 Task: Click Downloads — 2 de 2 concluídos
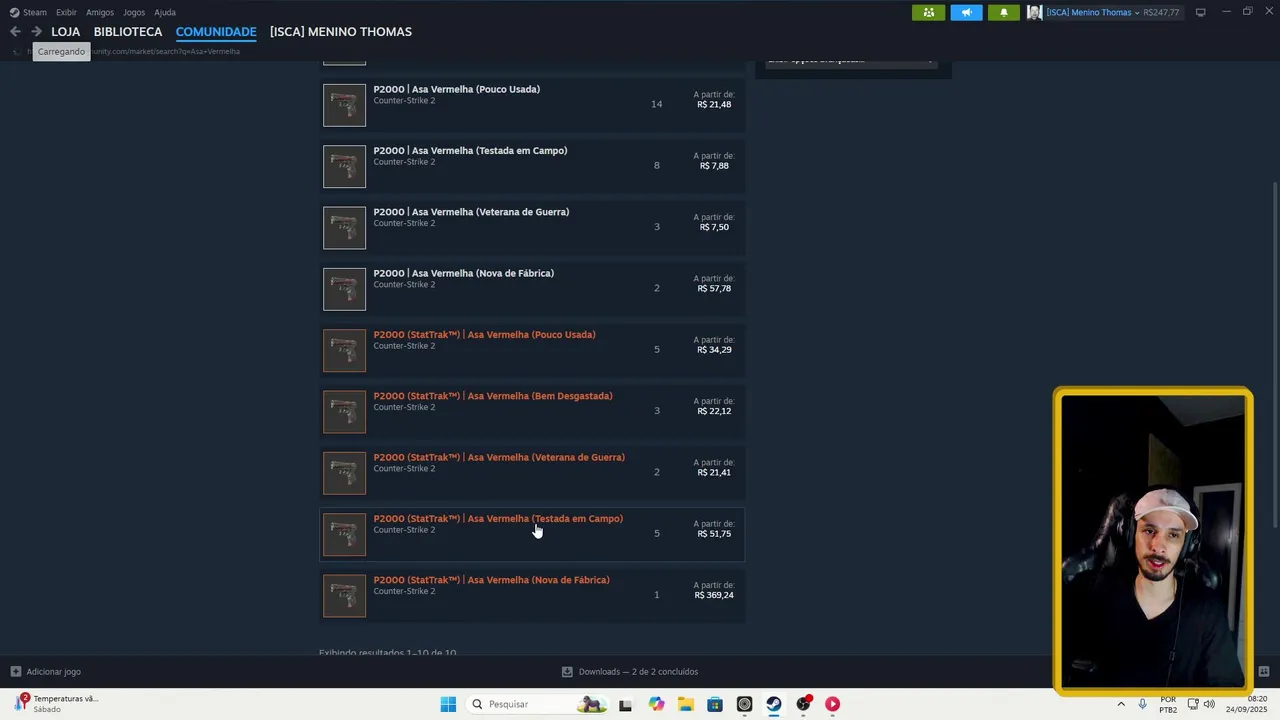[630, 672]
